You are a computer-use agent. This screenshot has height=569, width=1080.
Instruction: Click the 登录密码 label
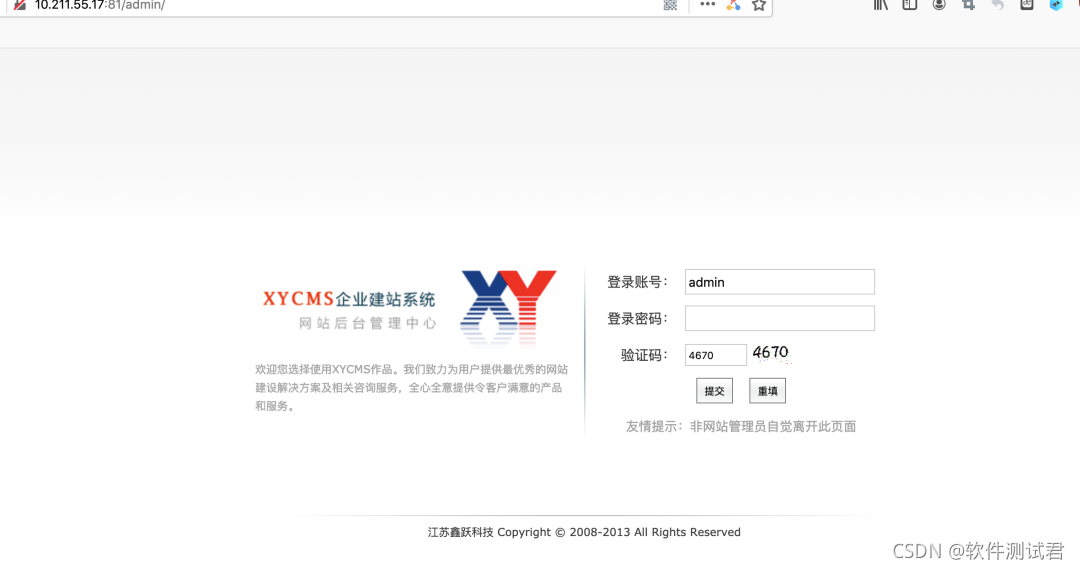(637, 318)
